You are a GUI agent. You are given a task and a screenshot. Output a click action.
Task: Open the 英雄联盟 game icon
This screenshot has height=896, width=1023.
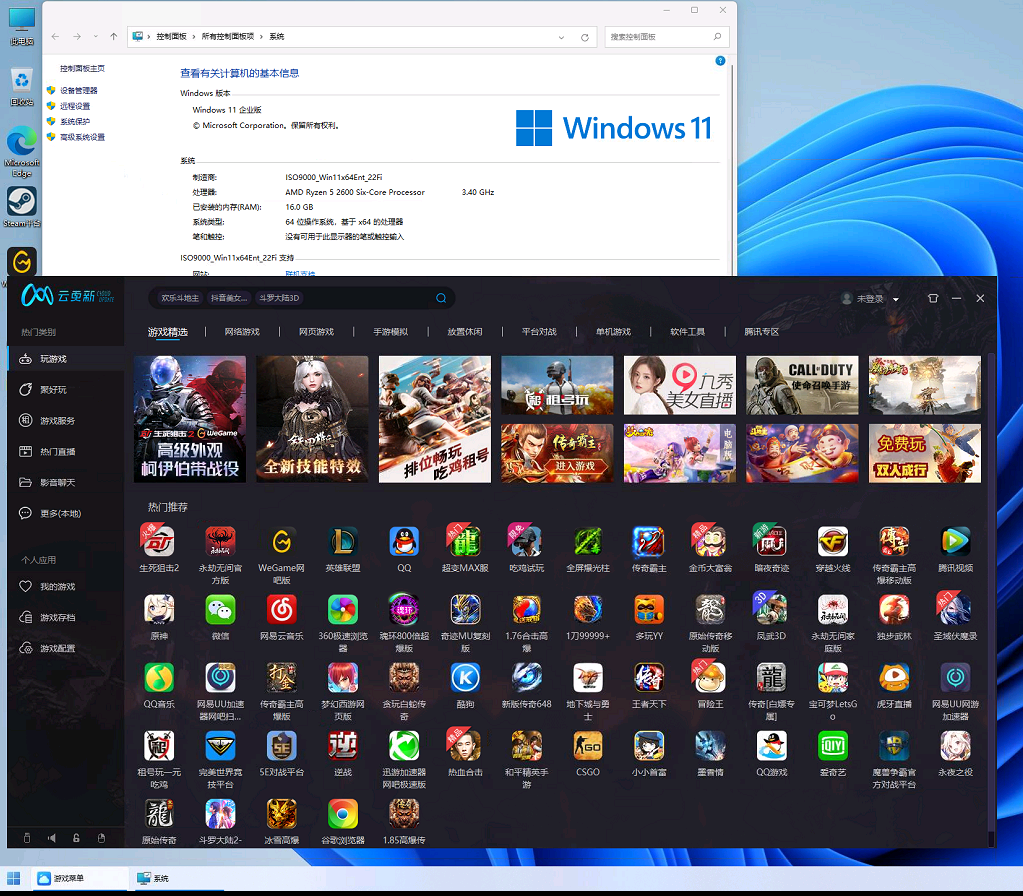click(343, 542)
